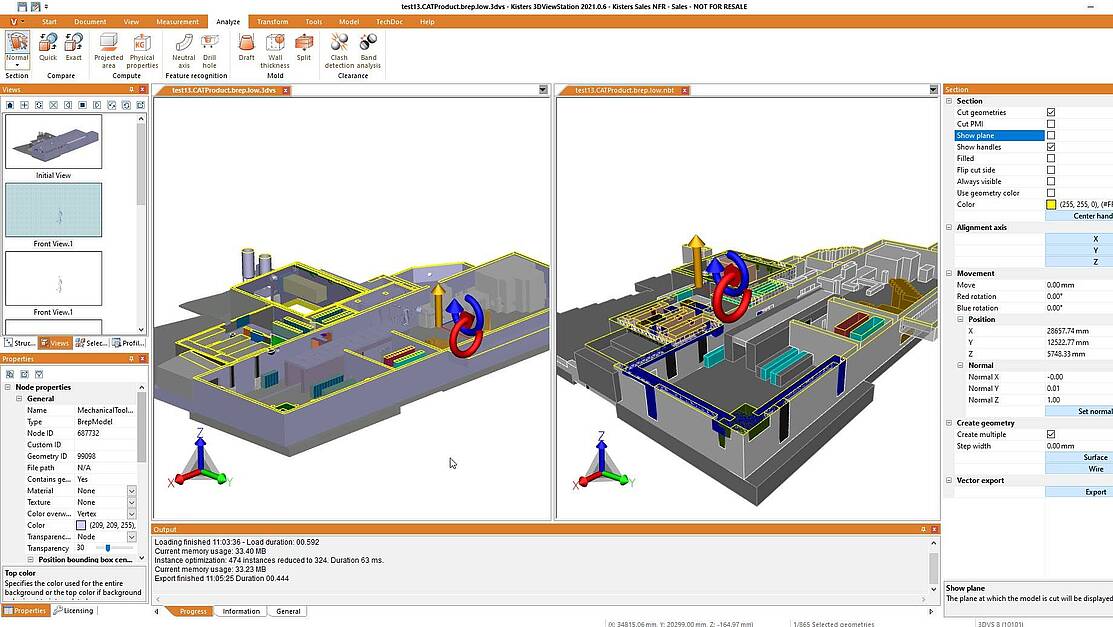Open Neutral axis feature recognition
The image size is (1113, 627).
(184, 51)
